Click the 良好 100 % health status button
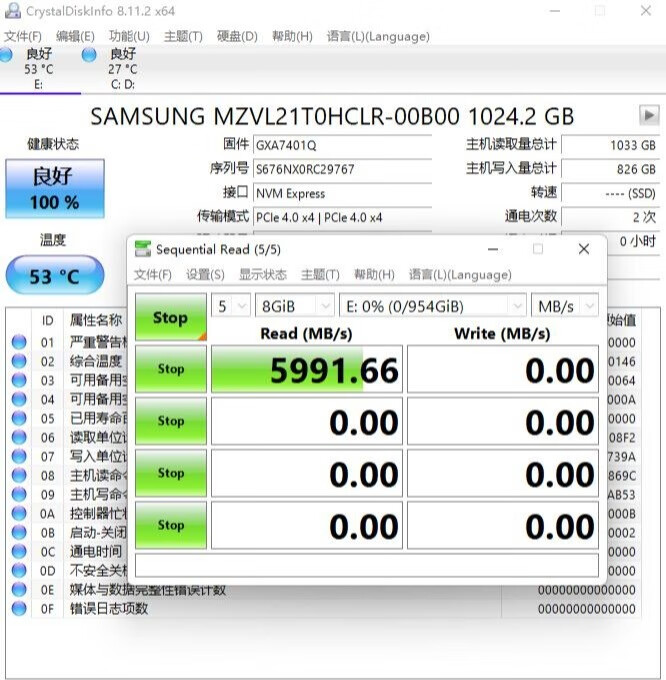 55,189
